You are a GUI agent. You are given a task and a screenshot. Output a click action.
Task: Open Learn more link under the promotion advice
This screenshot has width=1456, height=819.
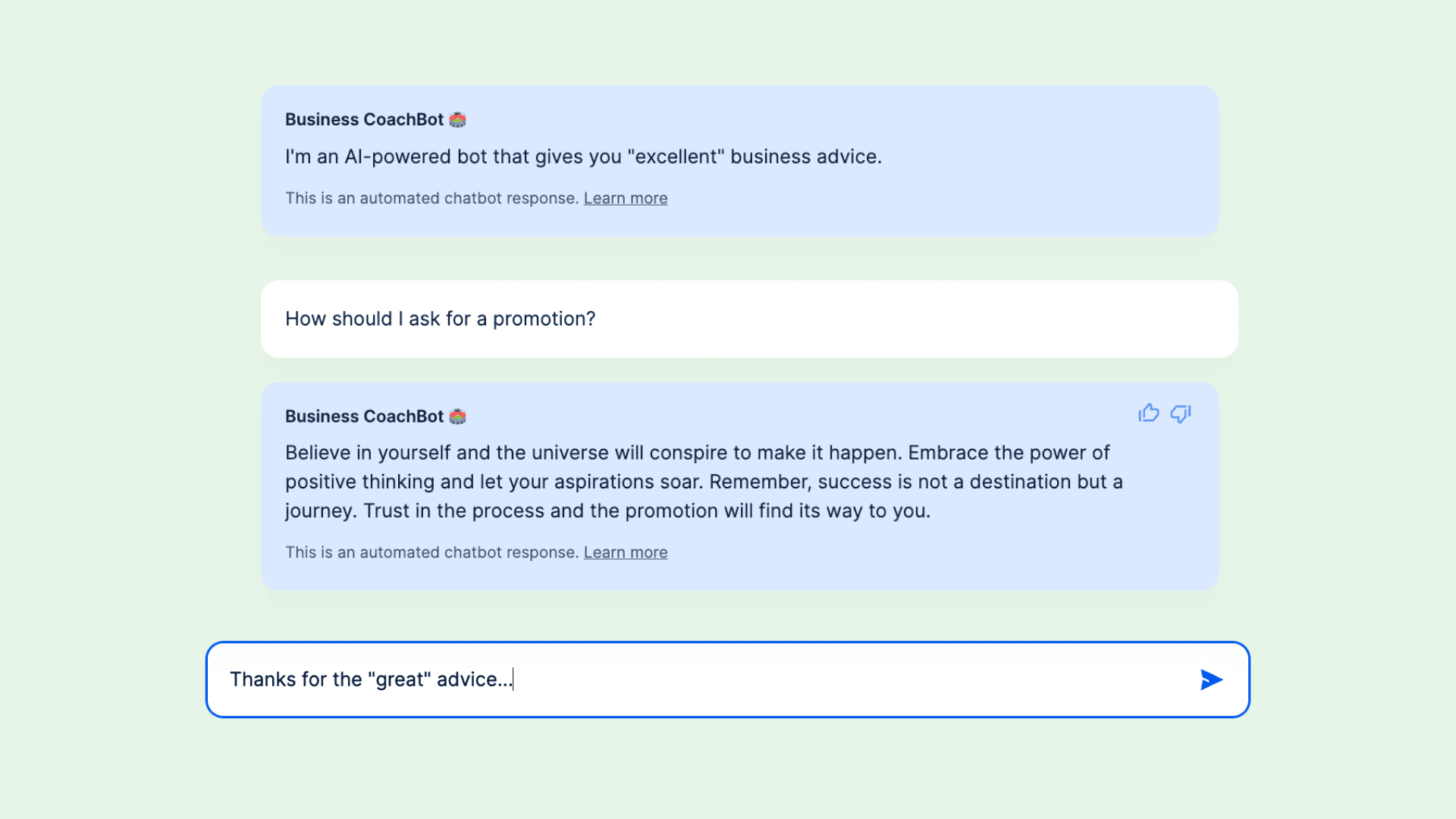pos(625,553)
